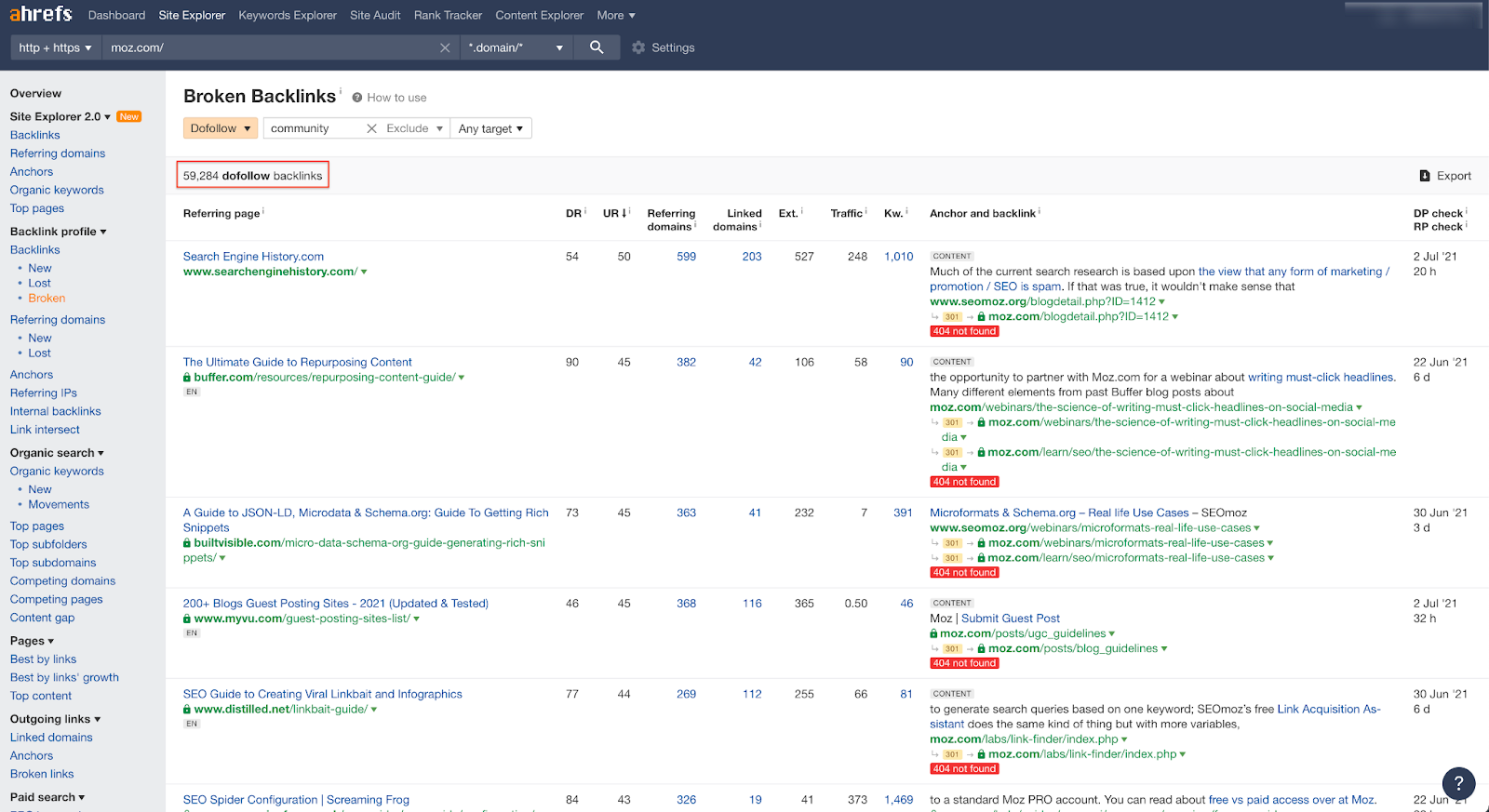Open the Settings gear
Image resolution: width=1489 pixels, height=812 pixels.
[638, 47]
